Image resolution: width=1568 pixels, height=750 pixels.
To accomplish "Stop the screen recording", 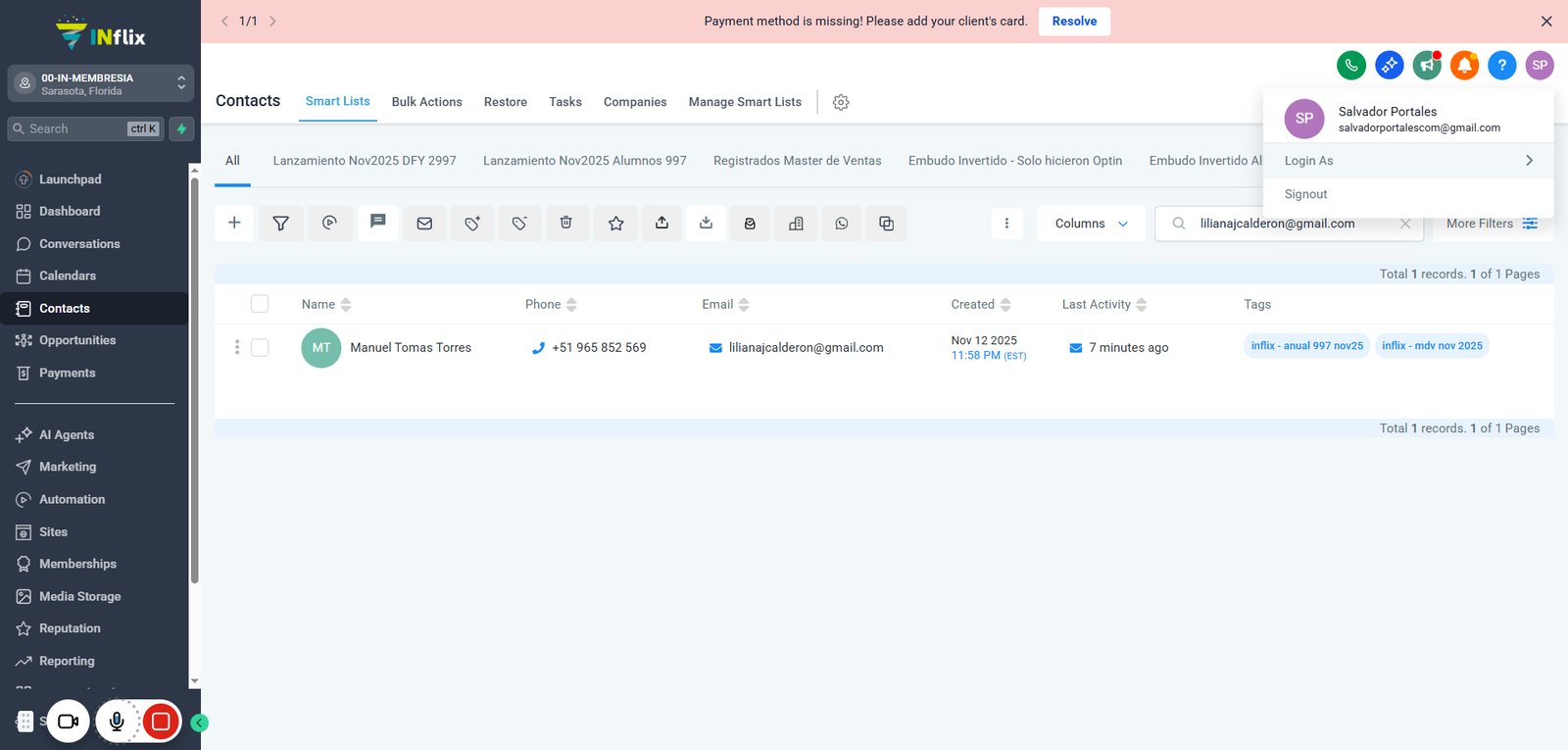I will point(161,723).
